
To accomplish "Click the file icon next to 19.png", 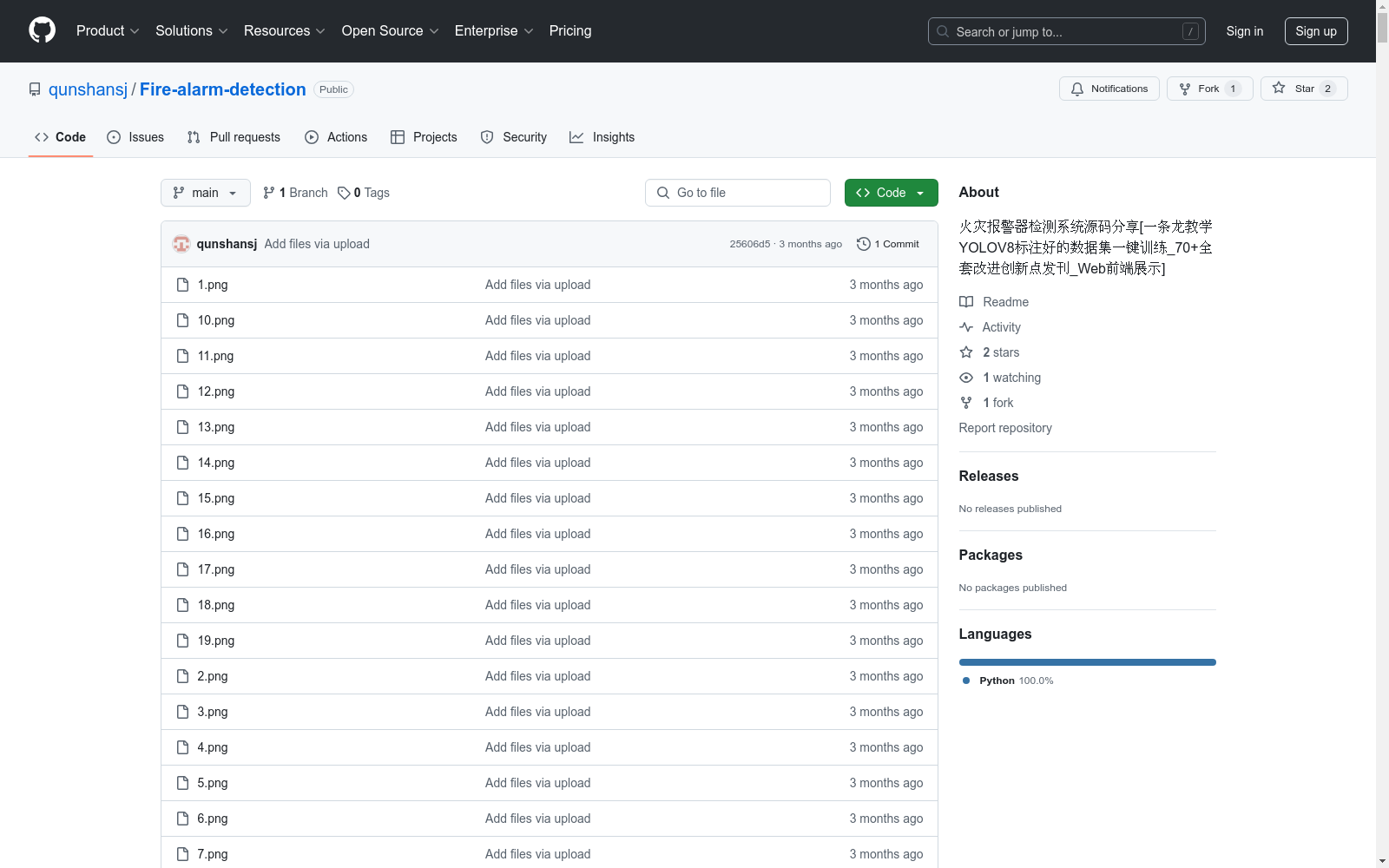I will (182, 641).
